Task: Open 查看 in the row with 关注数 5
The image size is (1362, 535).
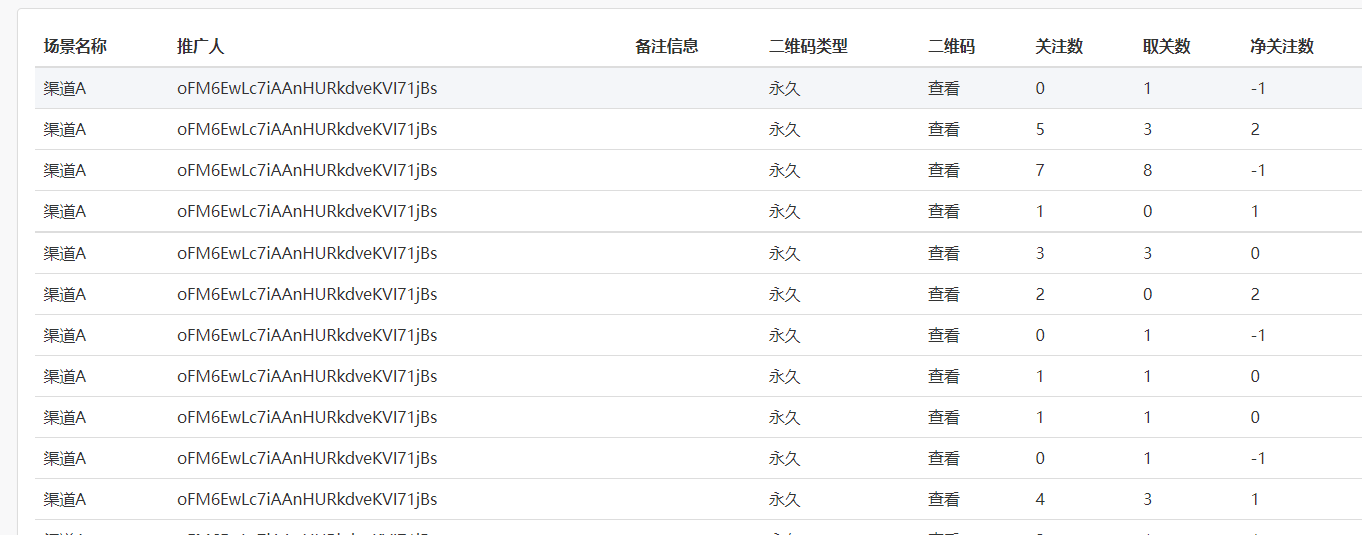Action: coord(944,129)
